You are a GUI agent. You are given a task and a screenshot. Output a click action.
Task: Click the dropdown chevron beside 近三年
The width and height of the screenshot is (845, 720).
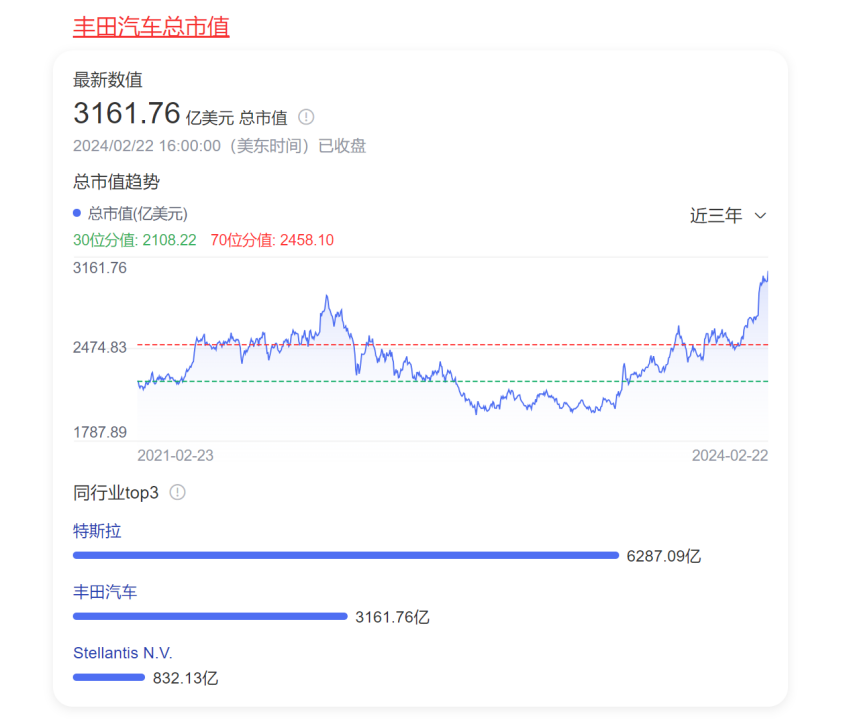coord(760,216)
